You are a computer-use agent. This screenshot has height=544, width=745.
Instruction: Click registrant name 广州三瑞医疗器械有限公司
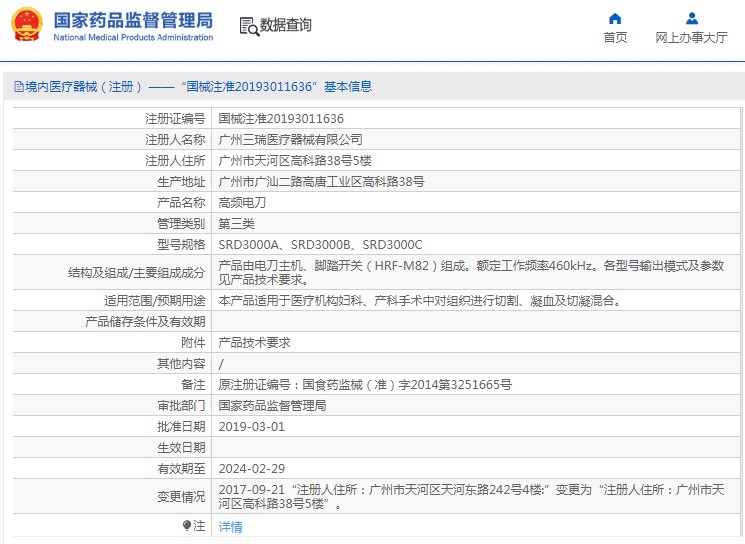click(x=290, y=140)
